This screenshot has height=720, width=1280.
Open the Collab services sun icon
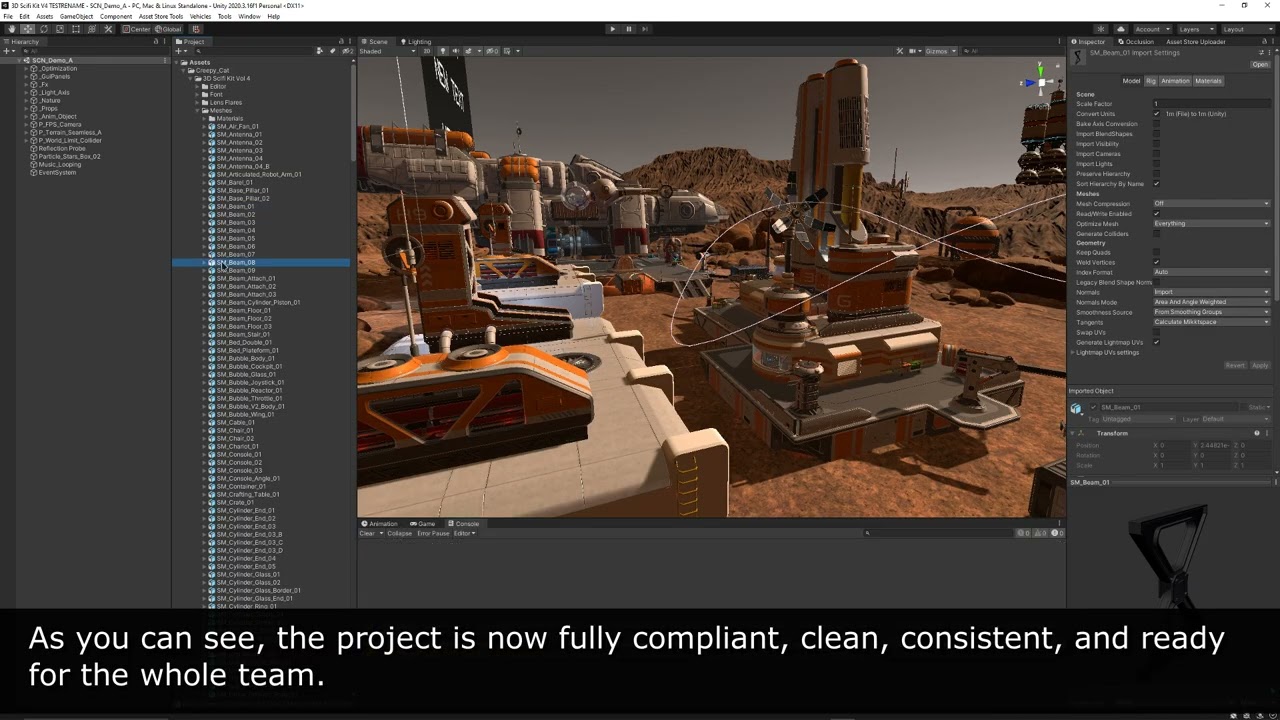coord(1101,29)
